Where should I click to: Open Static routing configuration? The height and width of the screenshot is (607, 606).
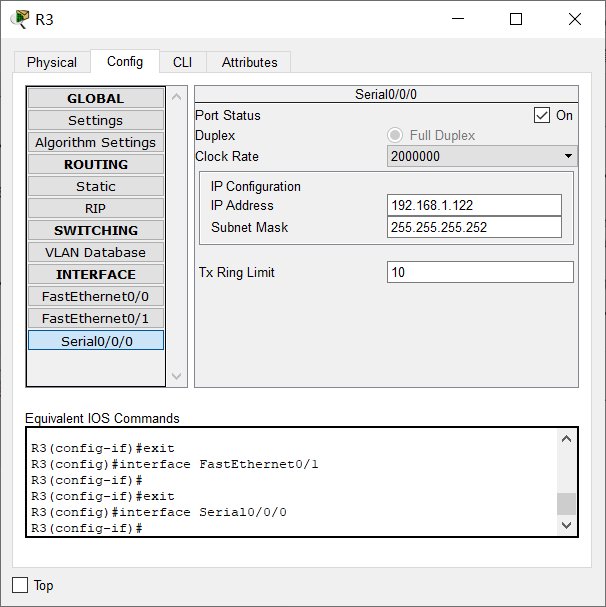coord(96,187)
